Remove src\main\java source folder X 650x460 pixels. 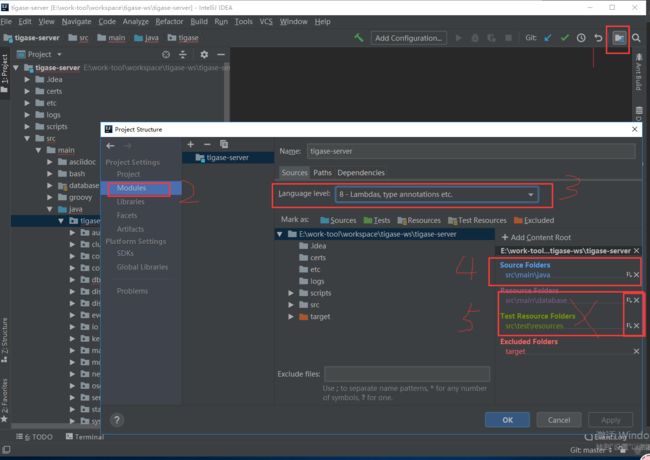637,275
